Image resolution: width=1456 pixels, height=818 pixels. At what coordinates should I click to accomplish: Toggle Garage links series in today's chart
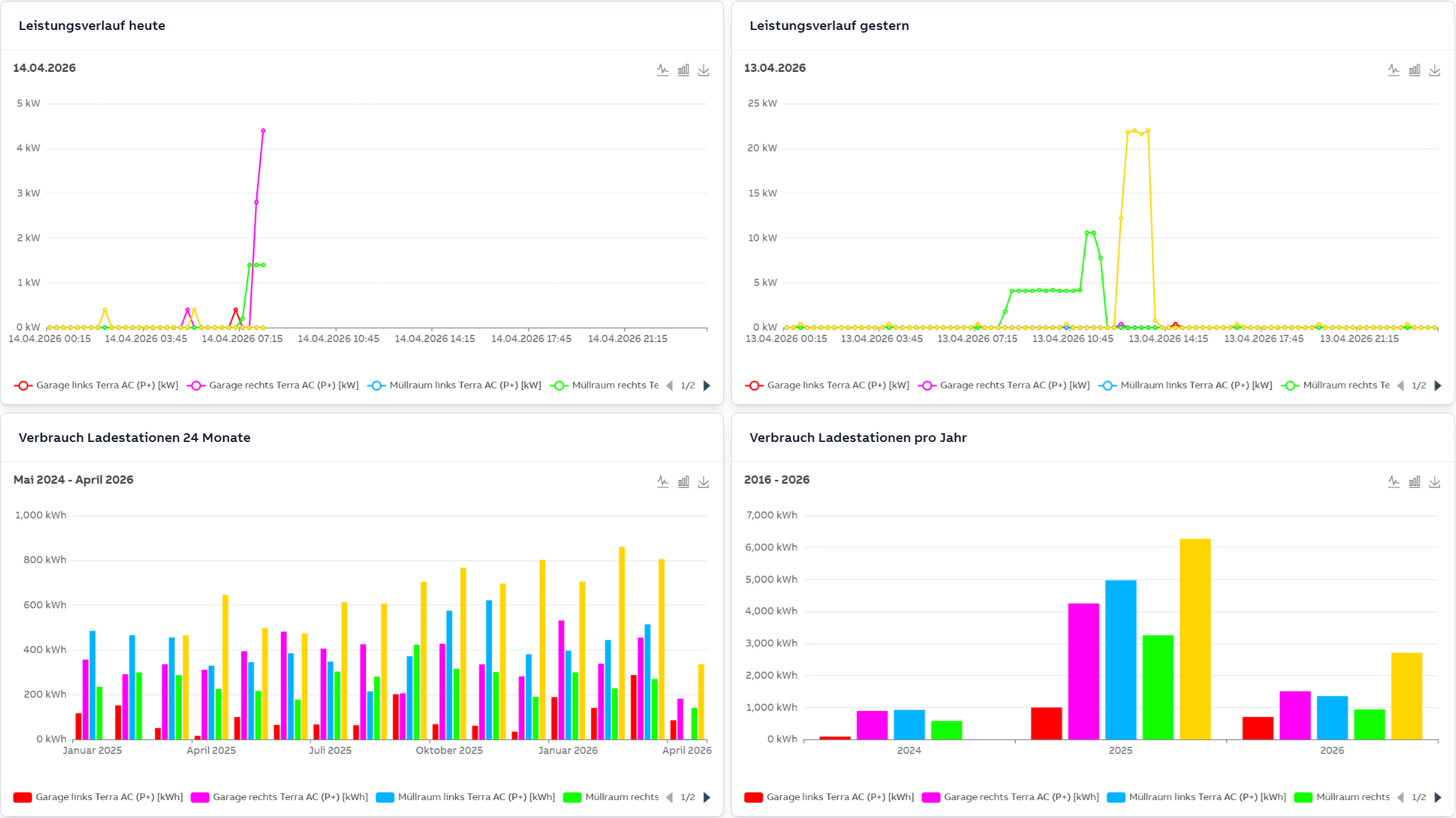click(x=107, y=385)
